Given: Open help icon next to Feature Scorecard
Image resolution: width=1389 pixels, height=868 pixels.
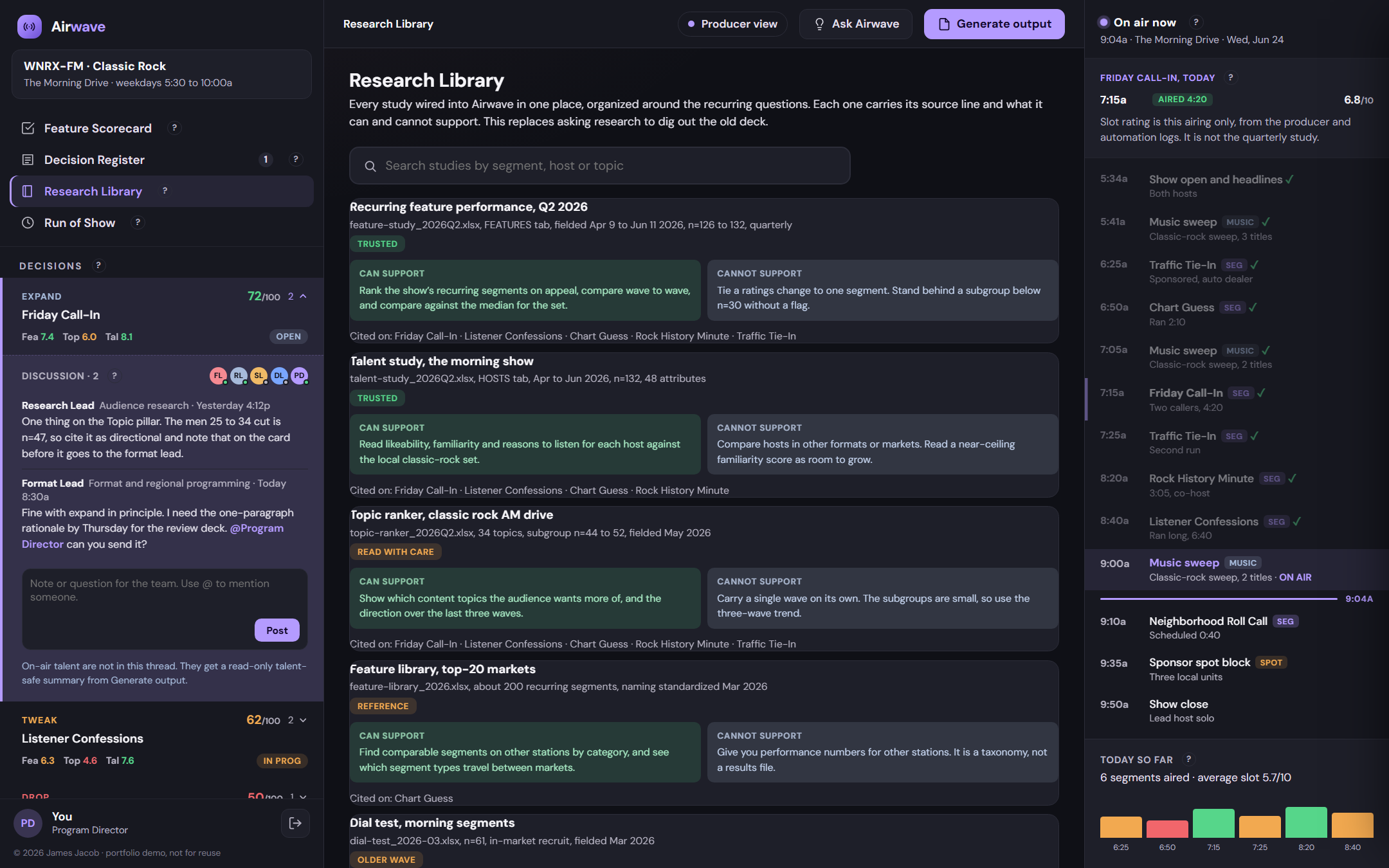Looking at the screenshot, I should tap(174, 128).
